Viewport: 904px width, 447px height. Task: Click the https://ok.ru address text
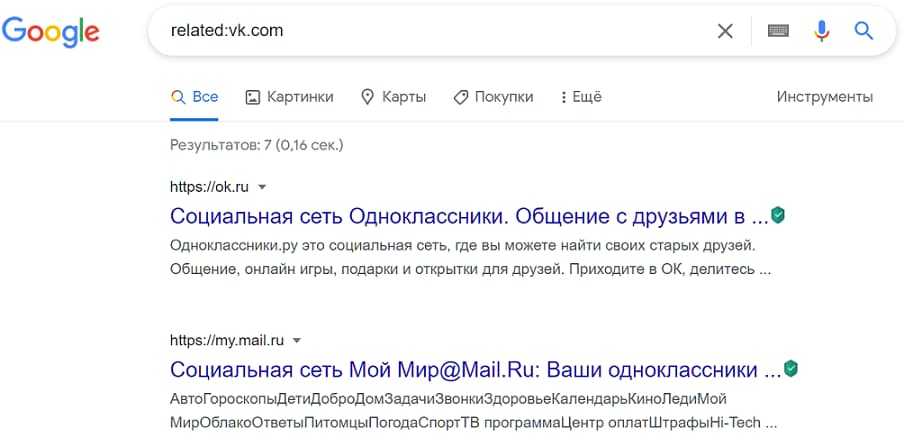pos(209,187)
